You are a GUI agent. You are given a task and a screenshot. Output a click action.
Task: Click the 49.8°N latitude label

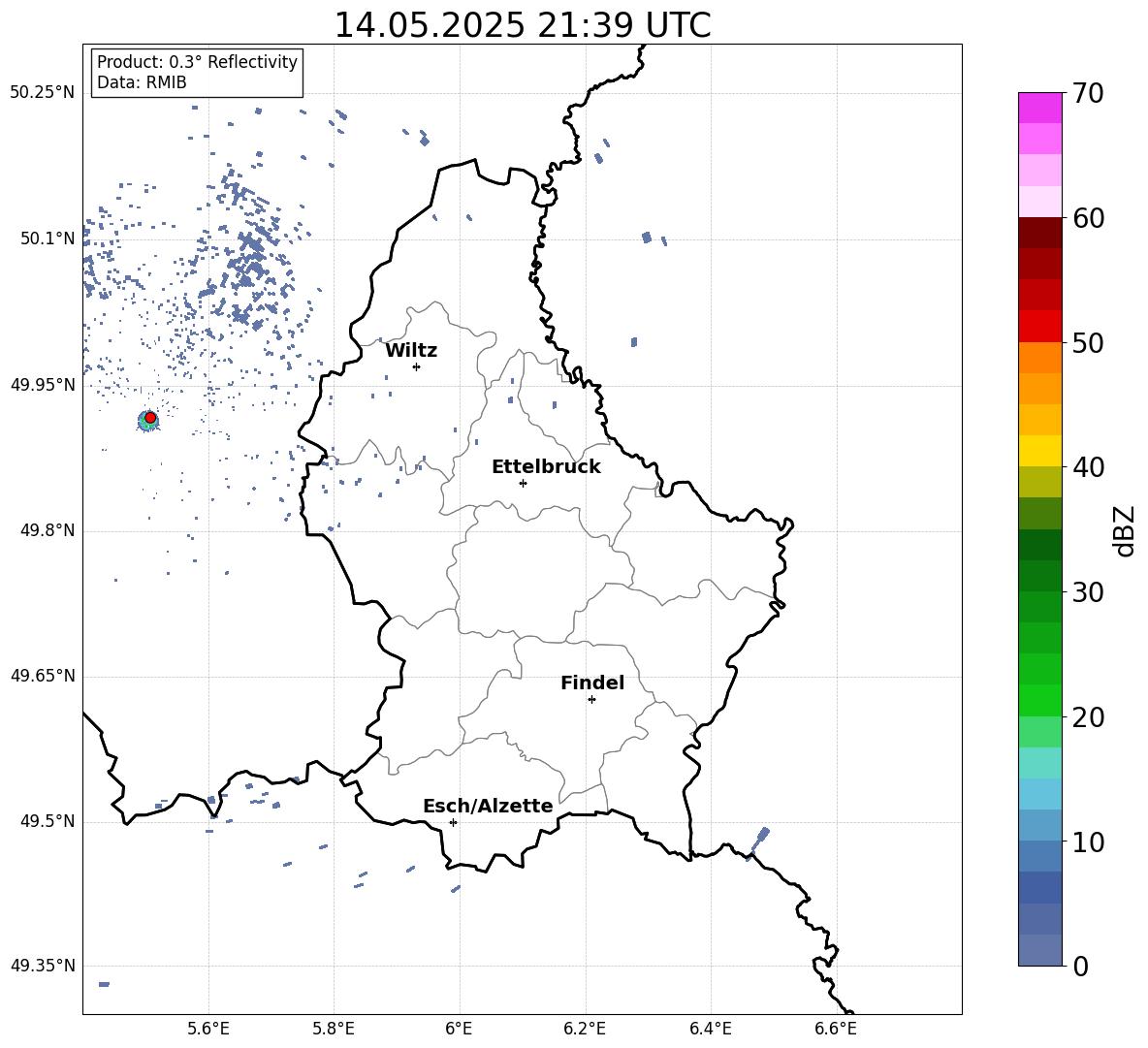point(48,530)
